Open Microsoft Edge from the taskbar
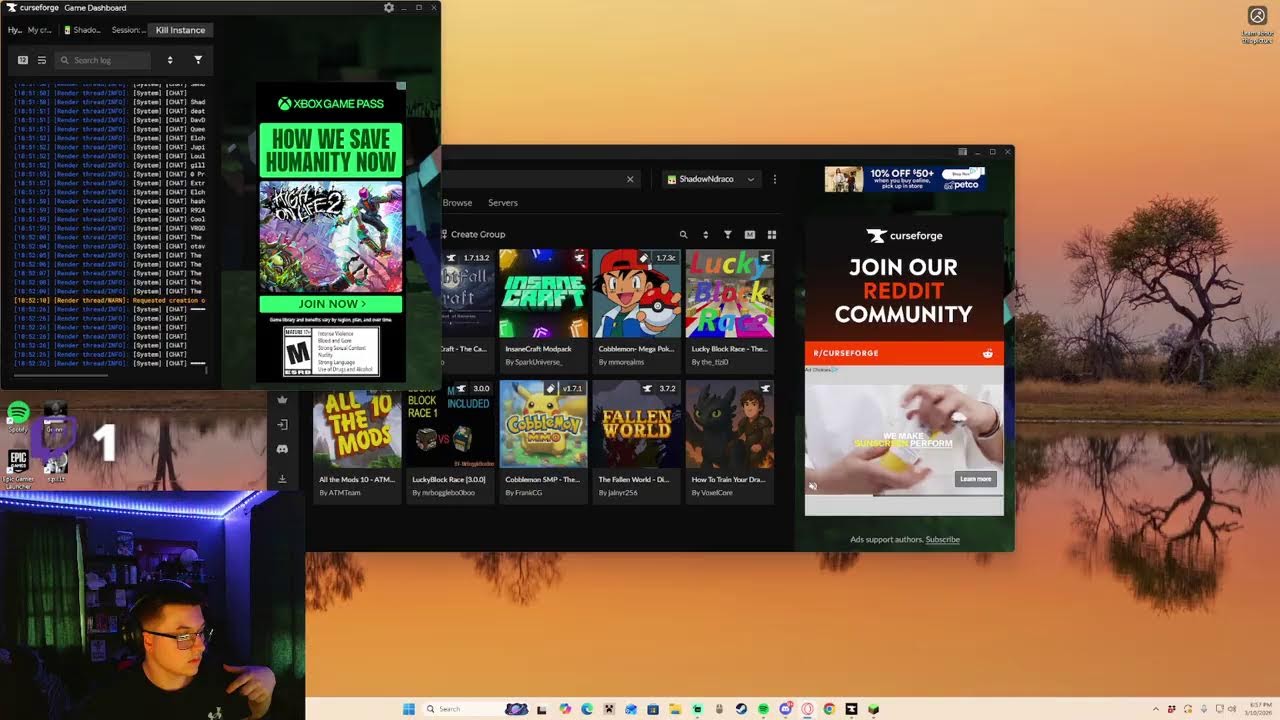Screen dimensions: 1280x720 (587, 709)
